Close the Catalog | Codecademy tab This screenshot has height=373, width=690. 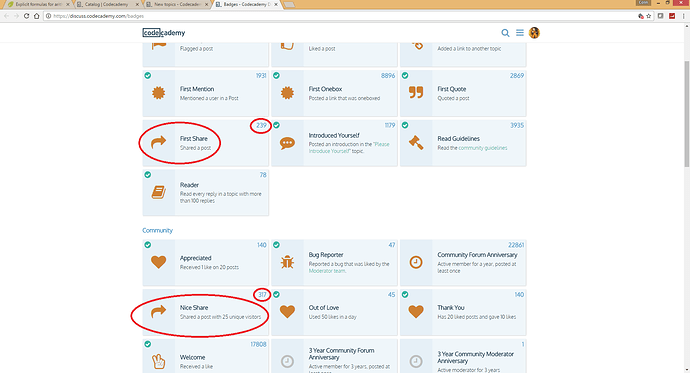[137, 4]
